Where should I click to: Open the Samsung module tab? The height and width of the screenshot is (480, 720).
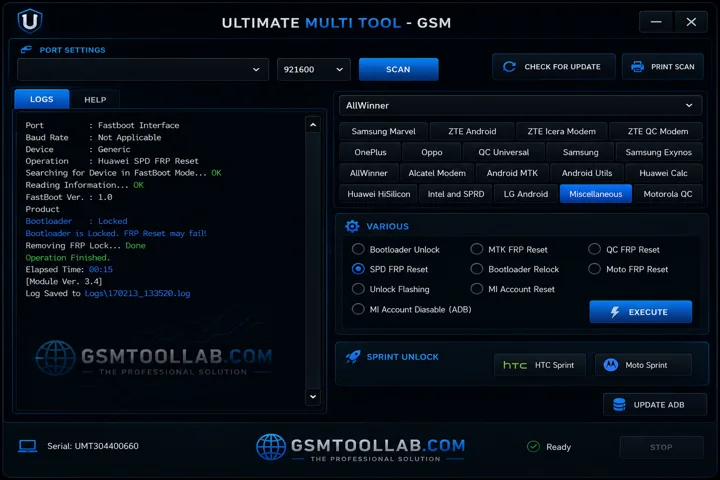click(x=580, y=152)
